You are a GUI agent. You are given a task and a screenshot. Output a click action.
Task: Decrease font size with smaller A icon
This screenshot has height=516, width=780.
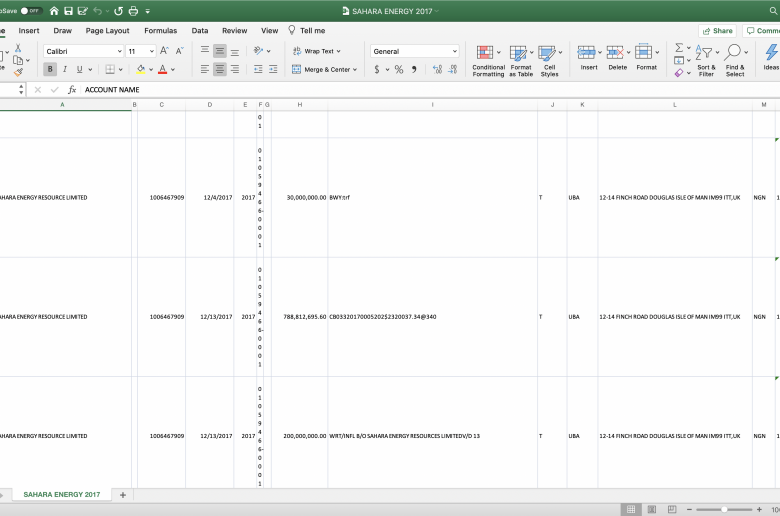[x=180, y=51]
